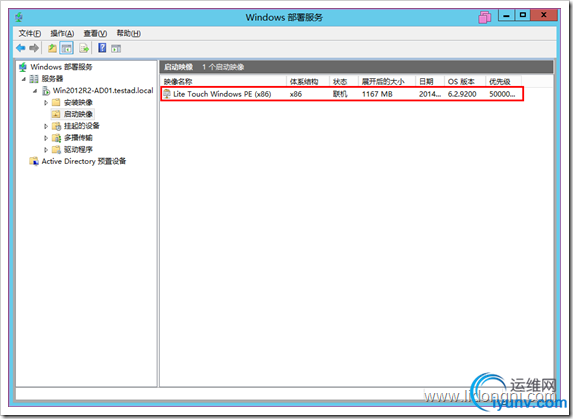The image size is (573, 419).
Task: Click the 挂起的设备 folder icon
Action: pyautogui.click(x=56, y=126)
